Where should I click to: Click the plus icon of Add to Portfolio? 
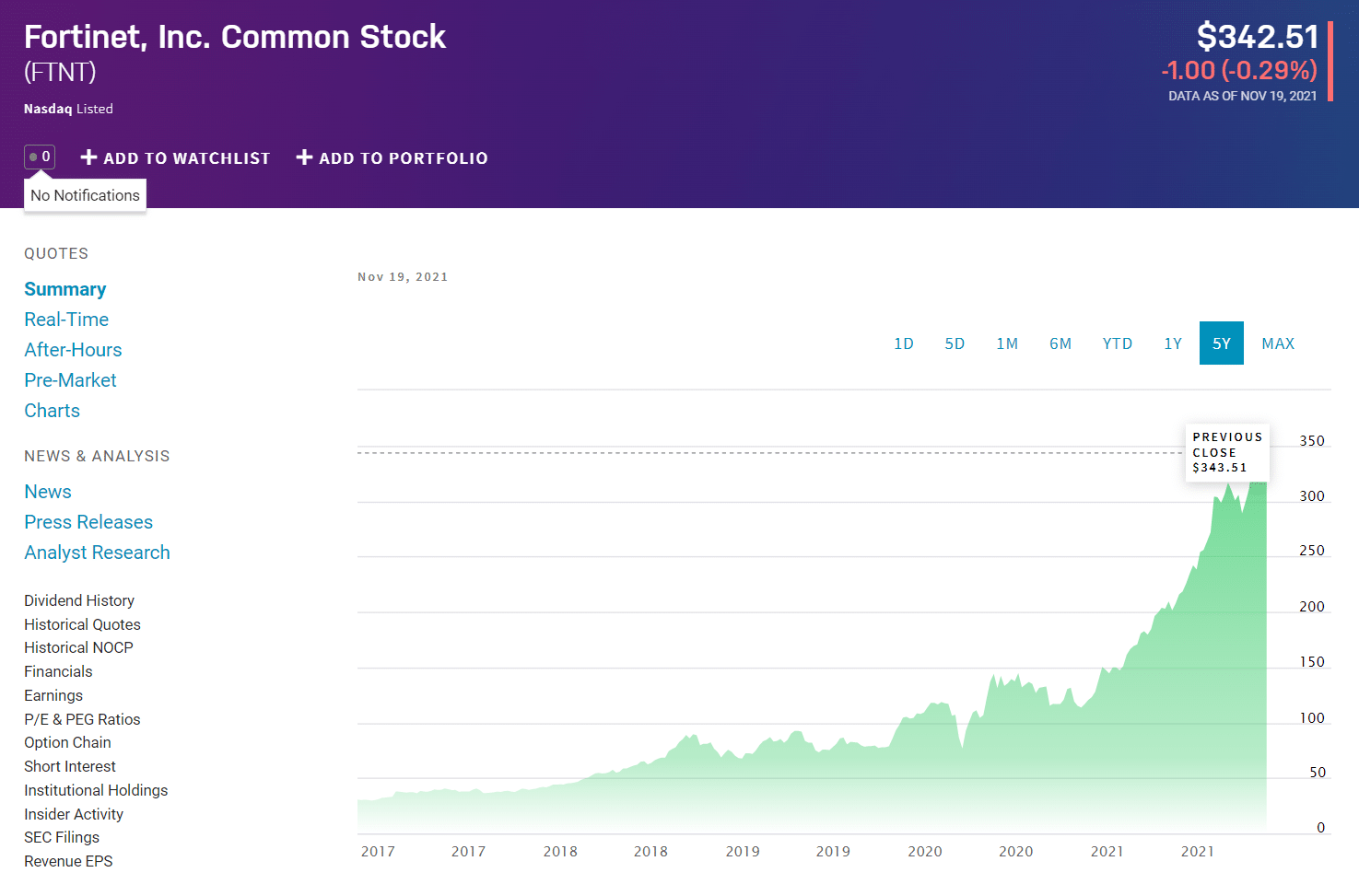pos(304,157)
